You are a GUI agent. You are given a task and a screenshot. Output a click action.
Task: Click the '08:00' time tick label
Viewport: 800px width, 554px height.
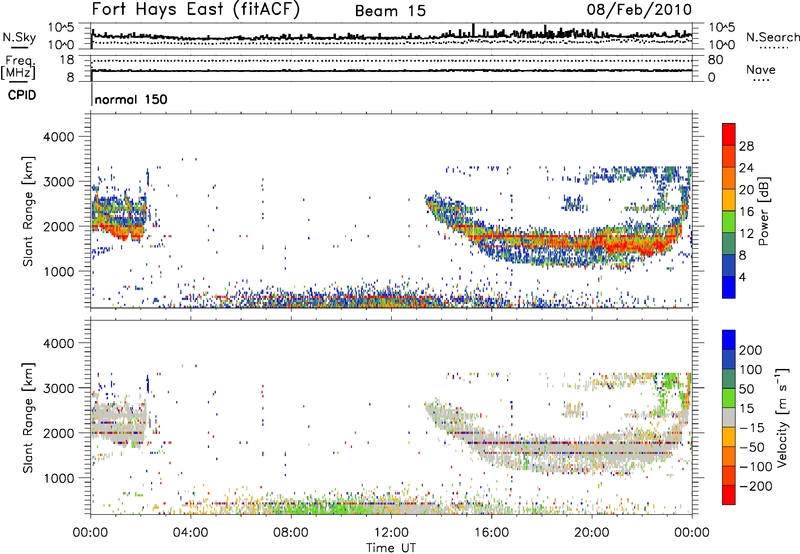(x=291, y=533)
